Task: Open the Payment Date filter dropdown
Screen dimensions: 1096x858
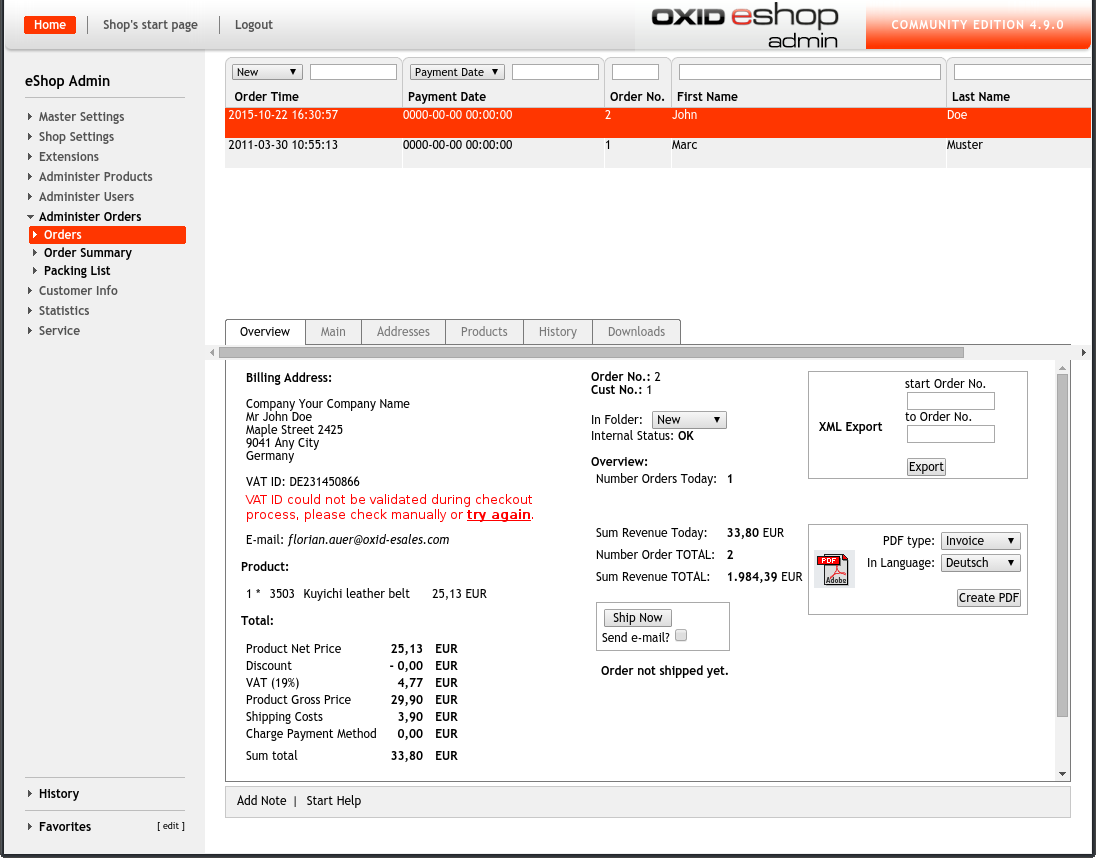Action: coord(457,72)
